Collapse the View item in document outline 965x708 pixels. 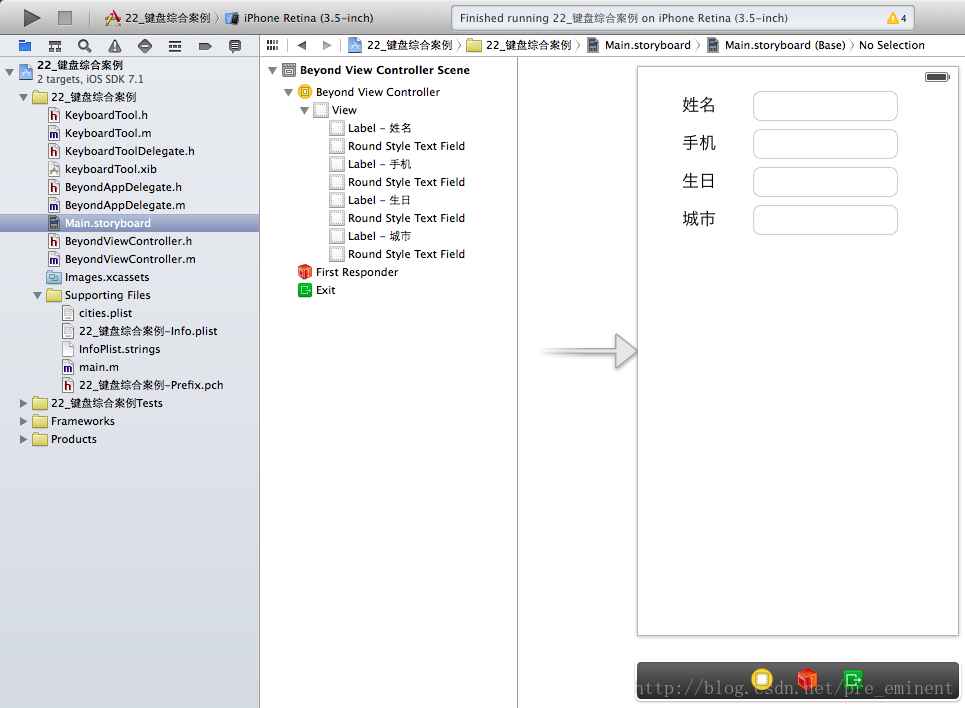(x=304, y=110)
